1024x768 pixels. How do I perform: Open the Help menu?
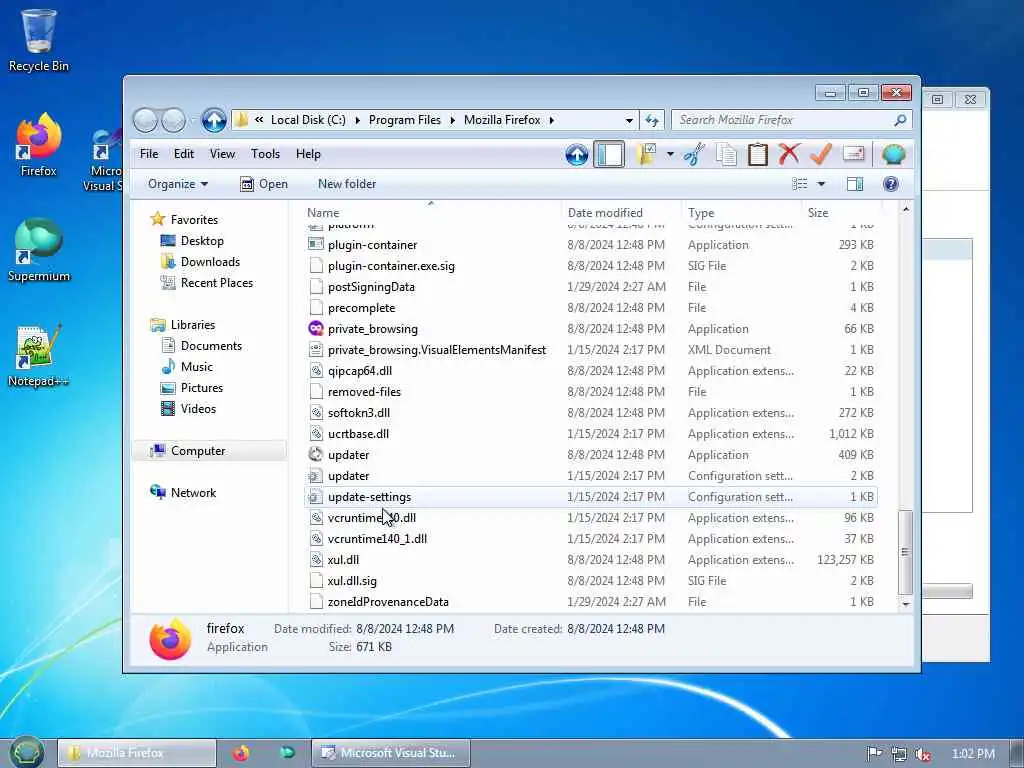pyautogui.click(x=308, y=154)
